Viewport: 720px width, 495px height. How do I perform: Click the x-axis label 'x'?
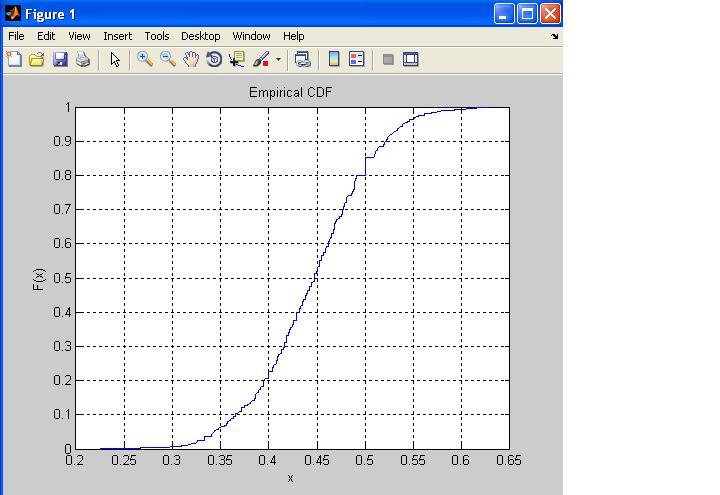coord(290,478)
